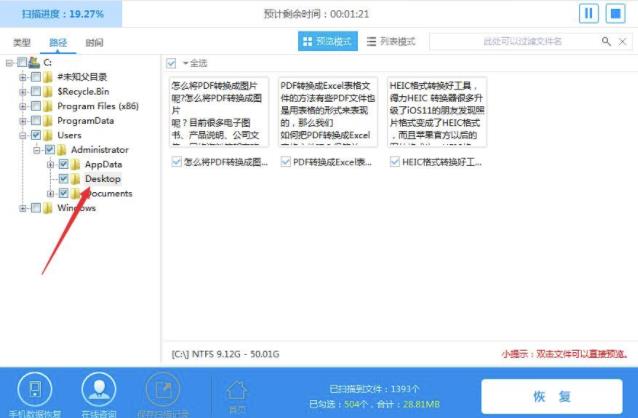
Task: Open preview of 怎么将PDF转换成图片 document
Action: pos(219,112)
